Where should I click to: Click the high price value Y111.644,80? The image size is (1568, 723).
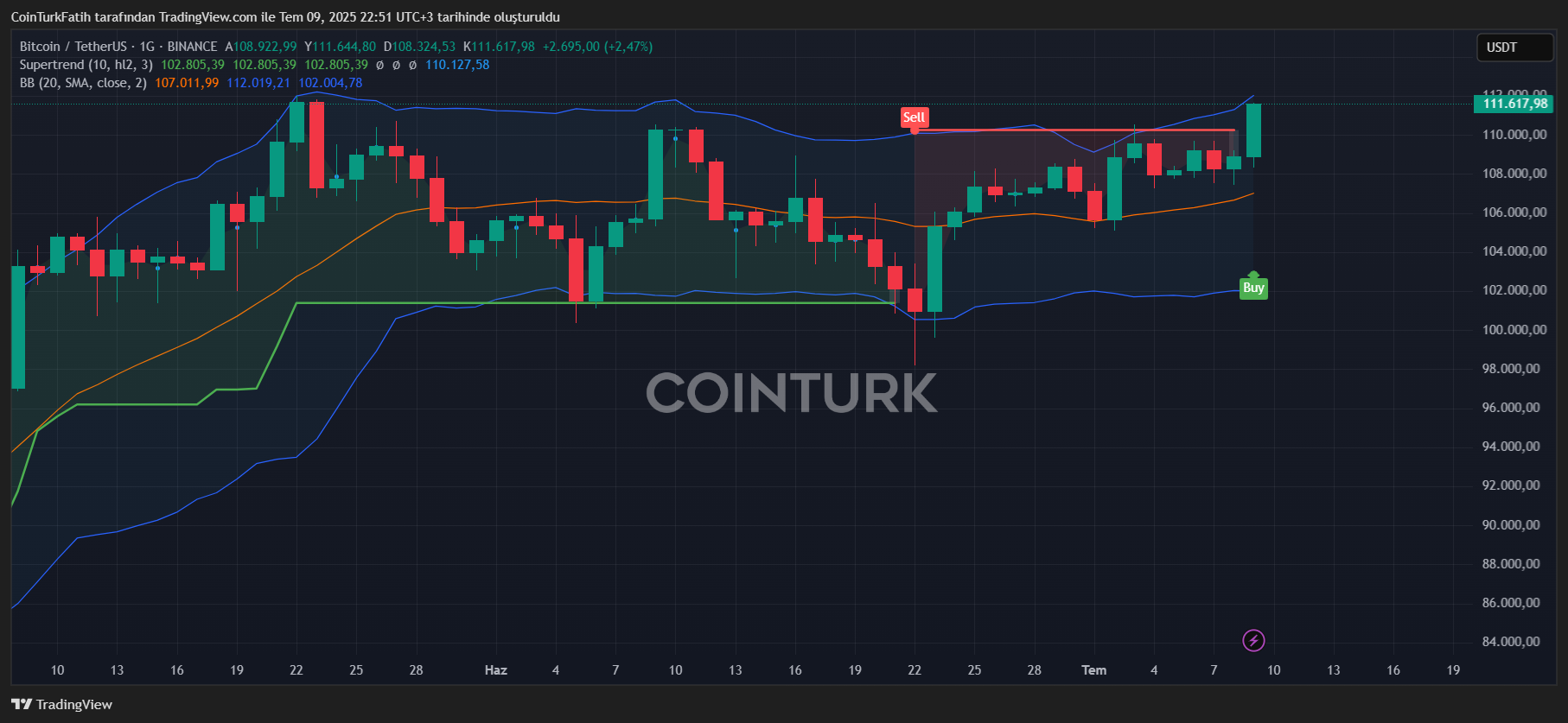click(340, 47)
